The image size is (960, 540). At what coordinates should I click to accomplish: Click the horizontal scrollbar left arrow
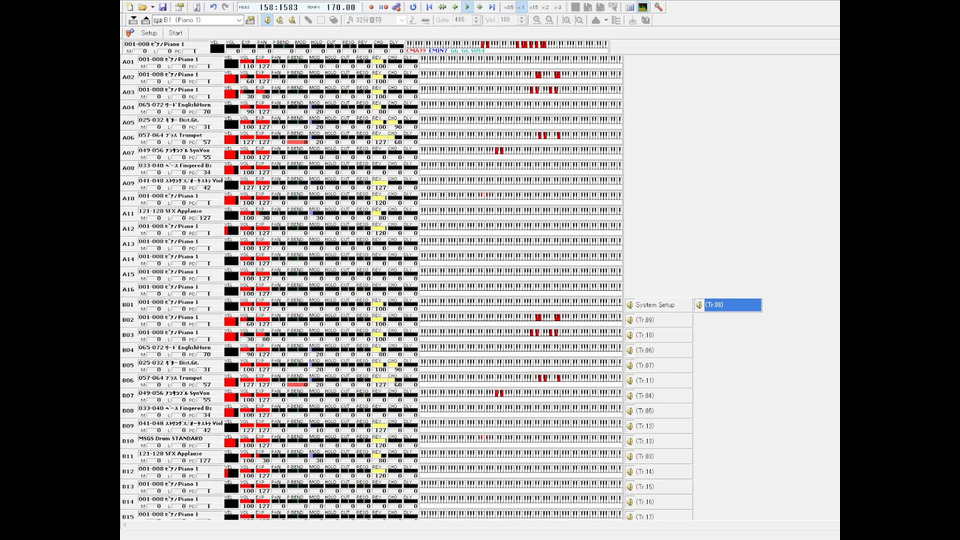[x=125, y=525]
